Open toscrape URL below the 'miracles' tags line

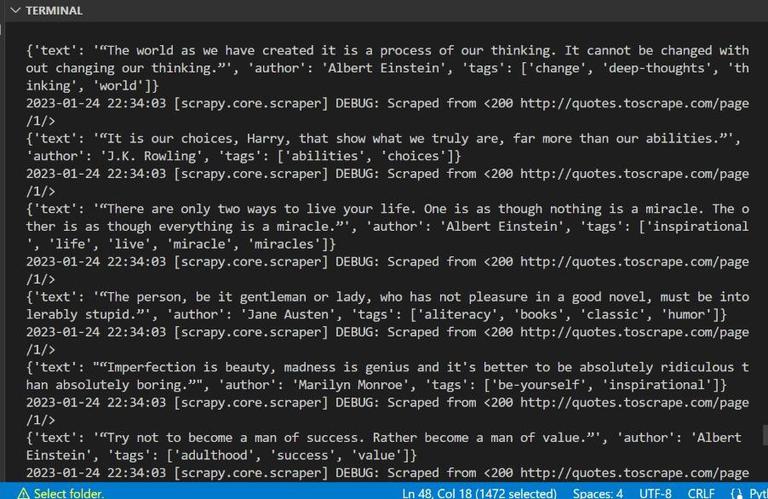pos(634,261)
